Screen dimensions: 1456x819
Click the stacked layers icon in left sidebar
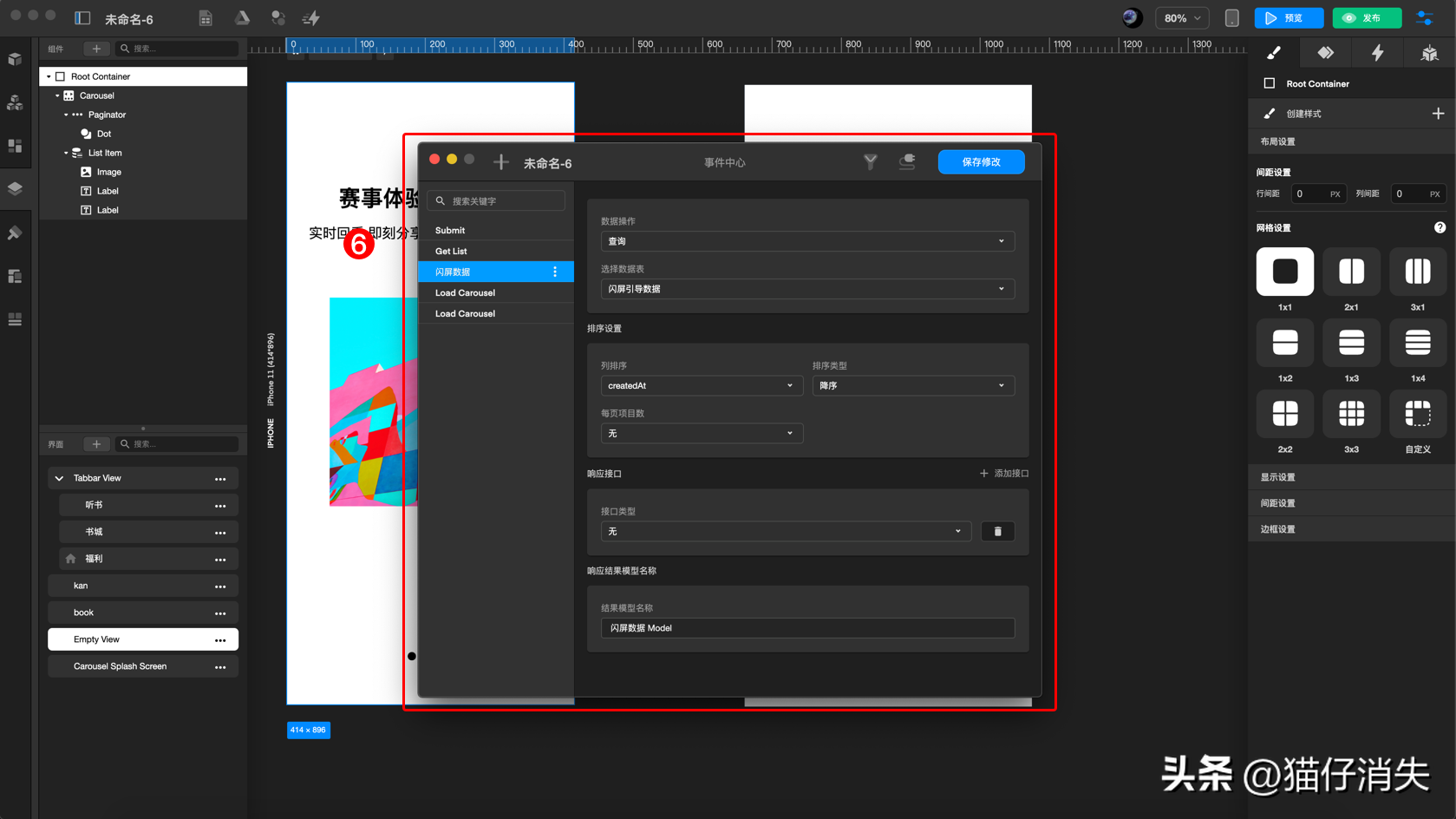15,188
